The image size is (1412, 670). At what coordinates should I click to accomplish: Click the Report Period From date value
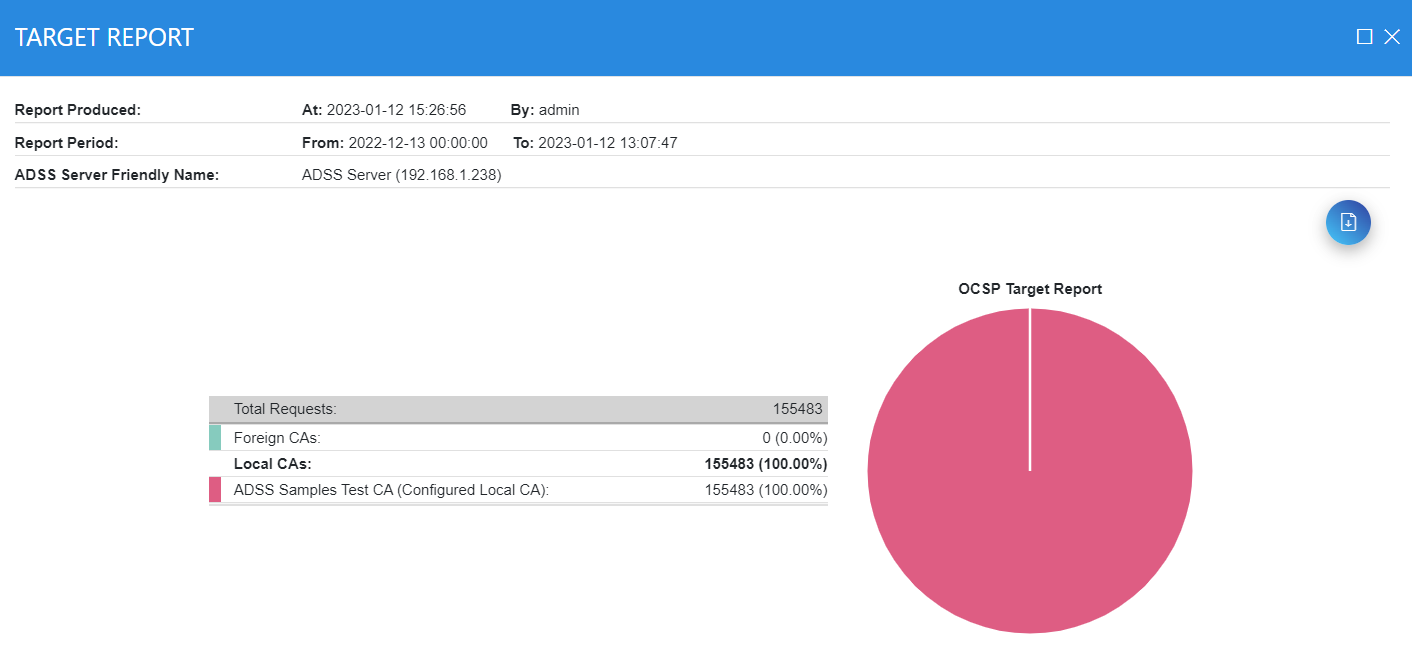point(417,143)
